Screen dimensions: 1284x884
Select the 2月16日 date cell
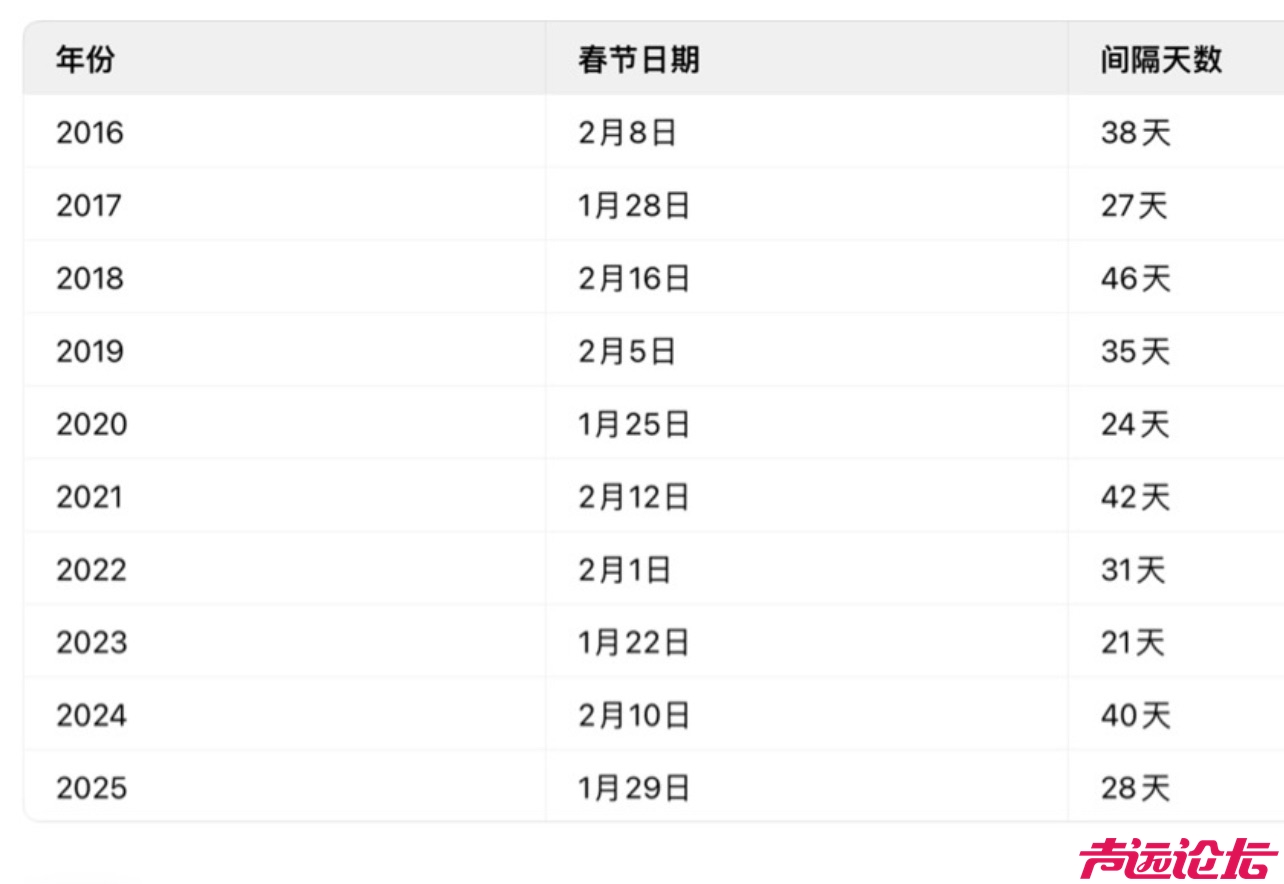pos(634,279)
